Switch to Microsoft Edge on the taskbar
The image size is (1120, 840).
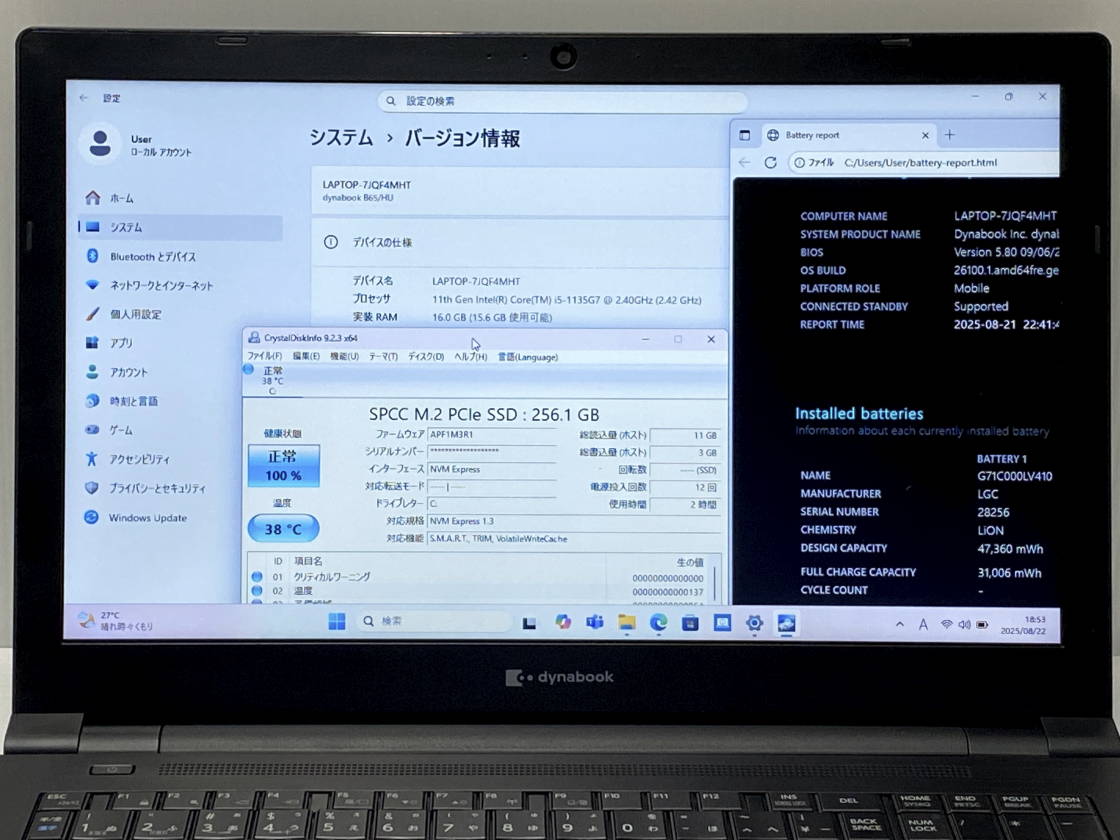click(658, 623)
